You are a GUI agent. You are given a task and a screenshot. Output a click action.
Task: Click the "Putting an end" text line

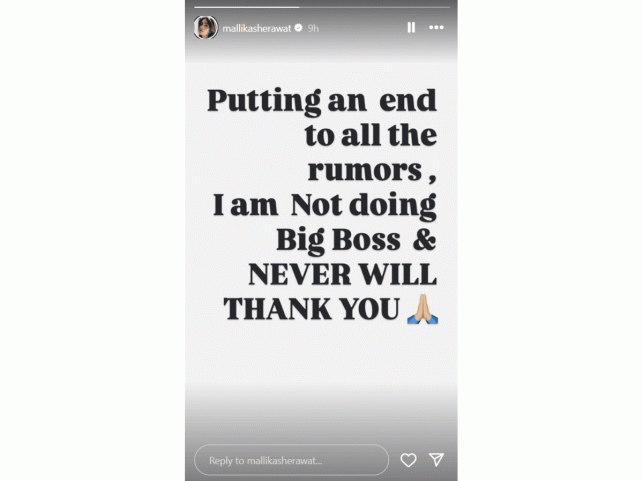tap(322, 101)
